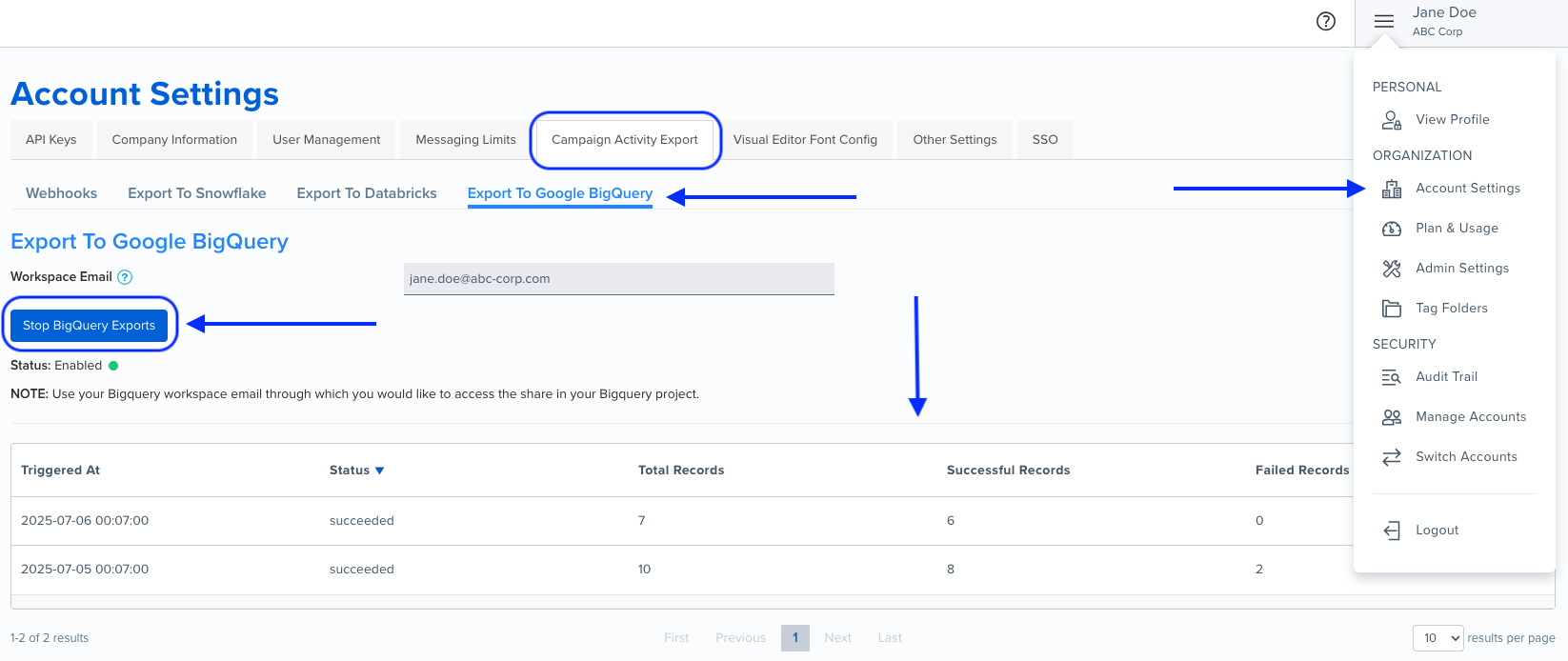Open Visual Editor Font Config tab
This screenshot has width=1568, height=661.
805,139
